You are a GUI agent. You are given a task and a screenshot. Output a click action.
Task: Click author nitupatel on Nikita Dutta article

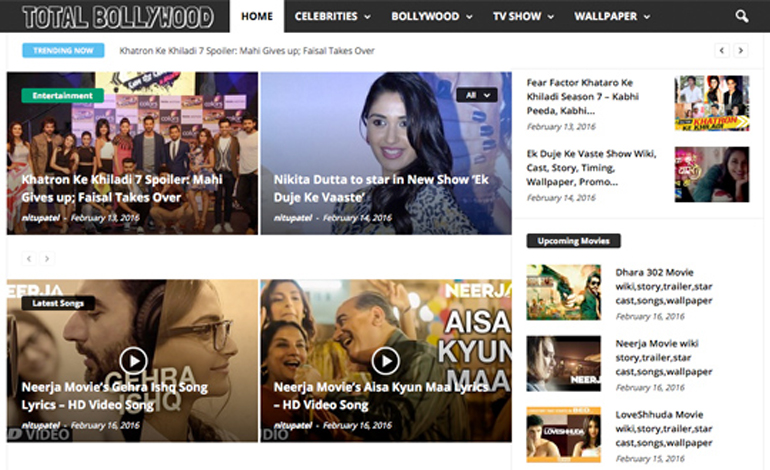(x=293, y=218)
